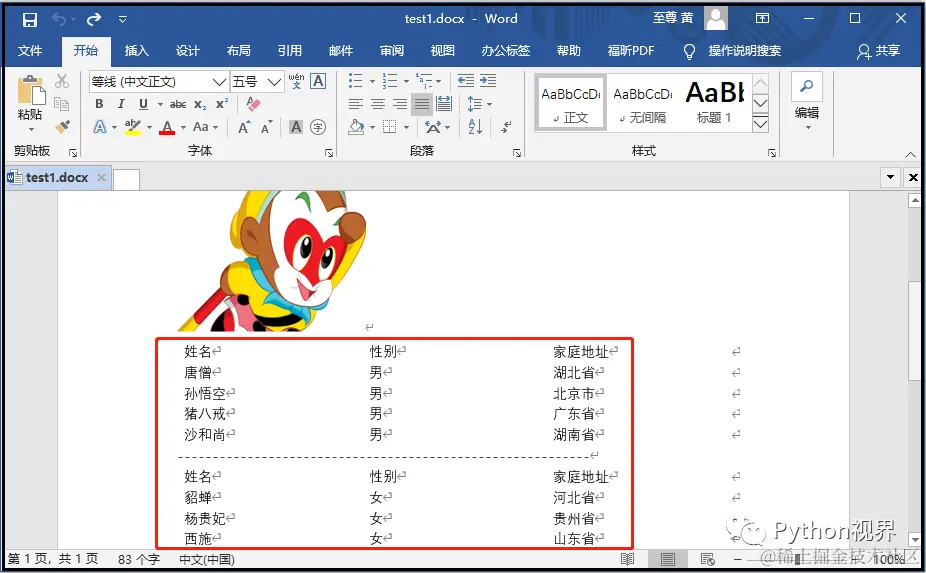The image size is (926, 573).
Task: Select the 无间隔 No Spacing style
Action: 643,102
